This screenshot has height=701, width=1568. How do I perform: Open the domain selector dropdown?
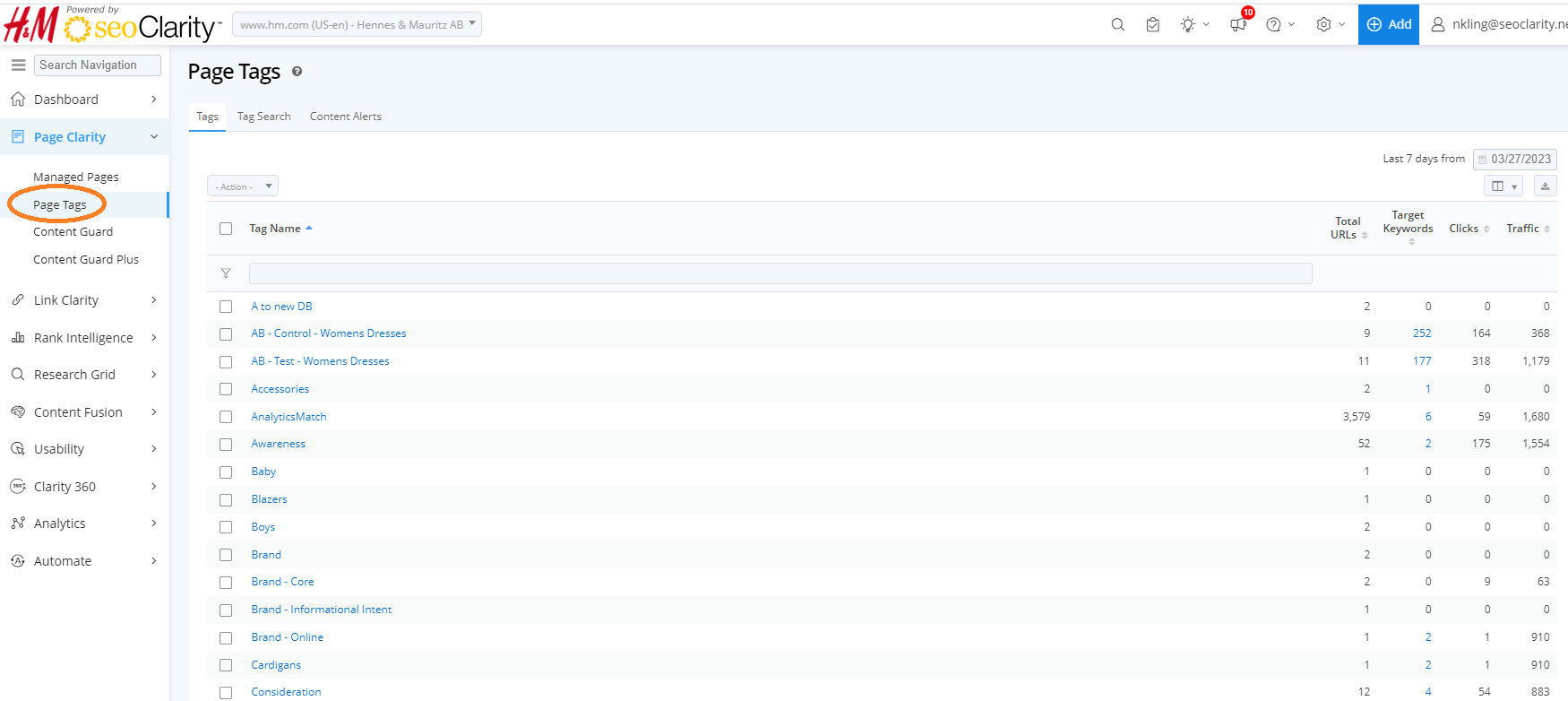357,25
